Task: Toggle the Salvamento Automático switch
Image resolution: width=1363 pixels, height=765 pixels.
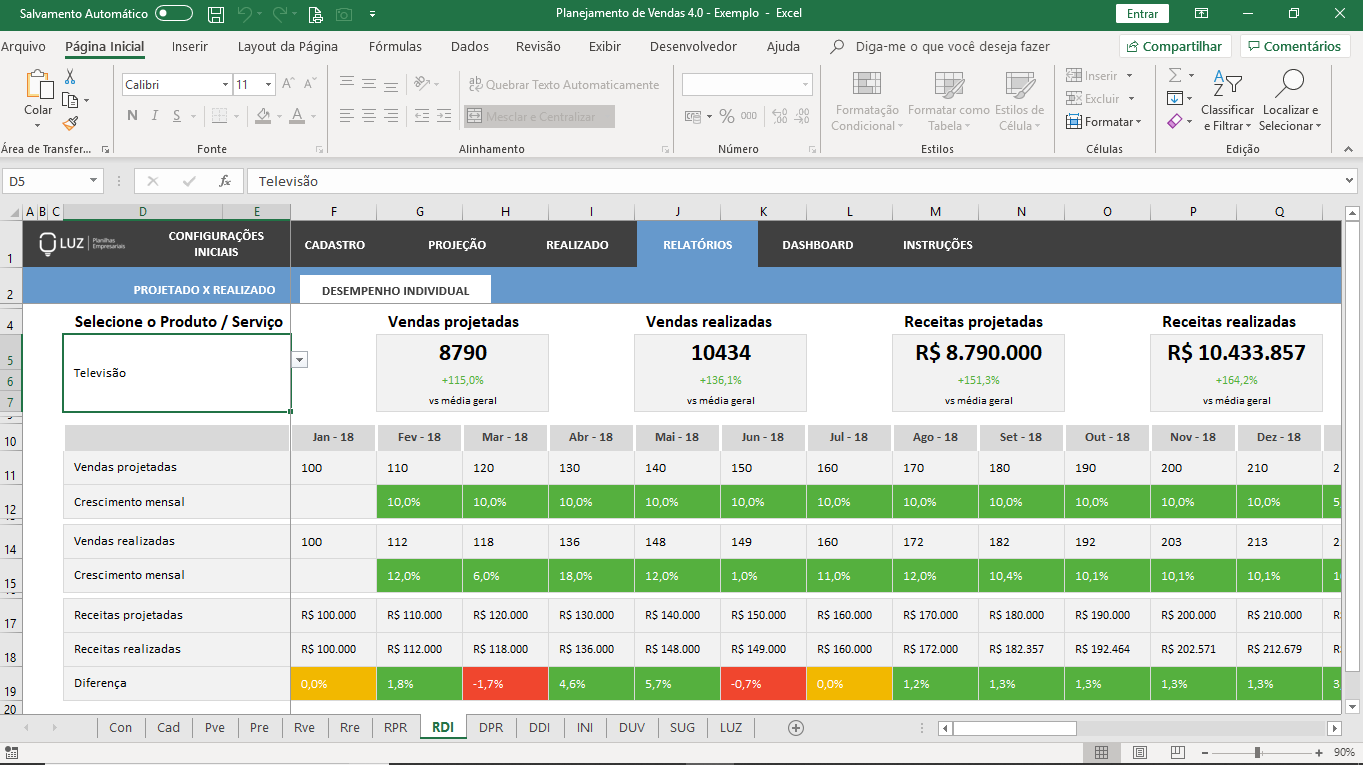Action: [x=174, y=14]
